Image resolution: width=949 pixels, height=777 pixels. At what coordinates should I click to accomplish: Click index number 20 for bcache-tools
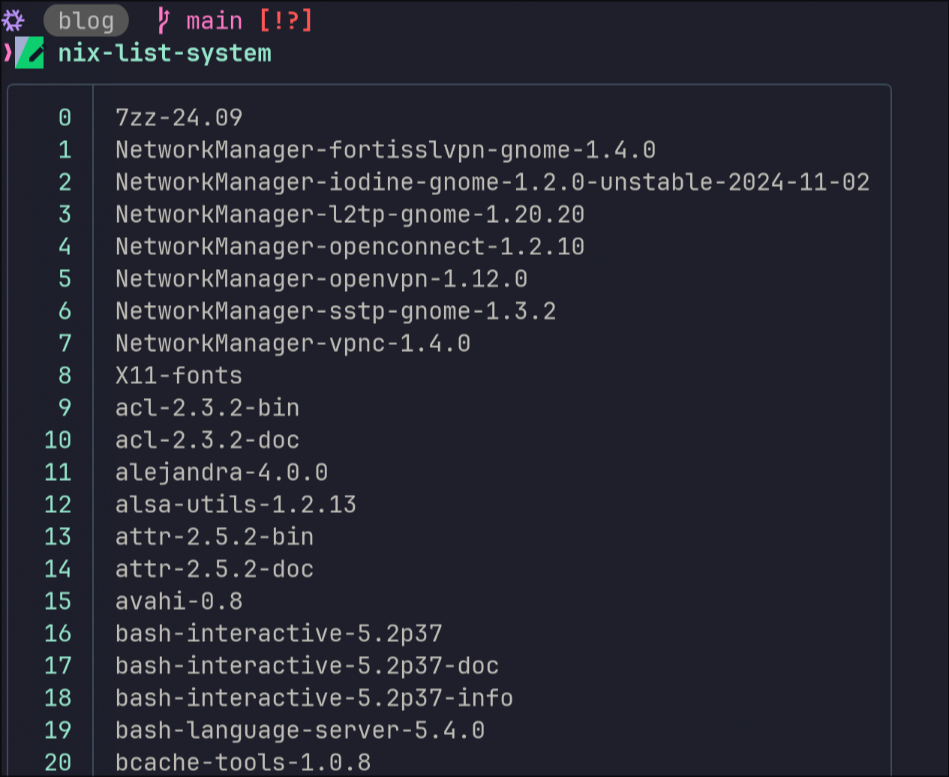pos(58,762)
